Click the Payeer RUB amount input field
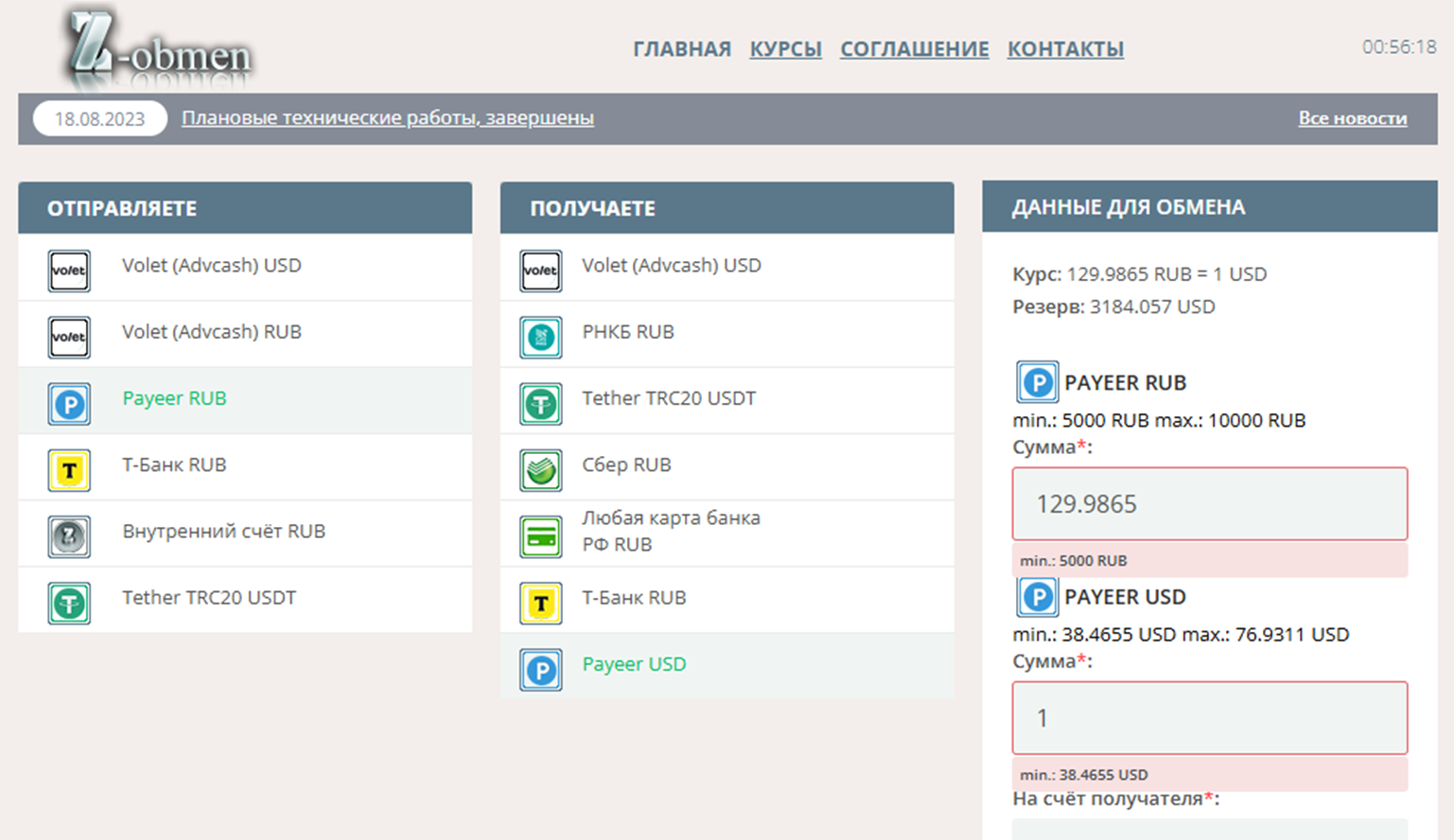1454x840 pixels. 1209,504
